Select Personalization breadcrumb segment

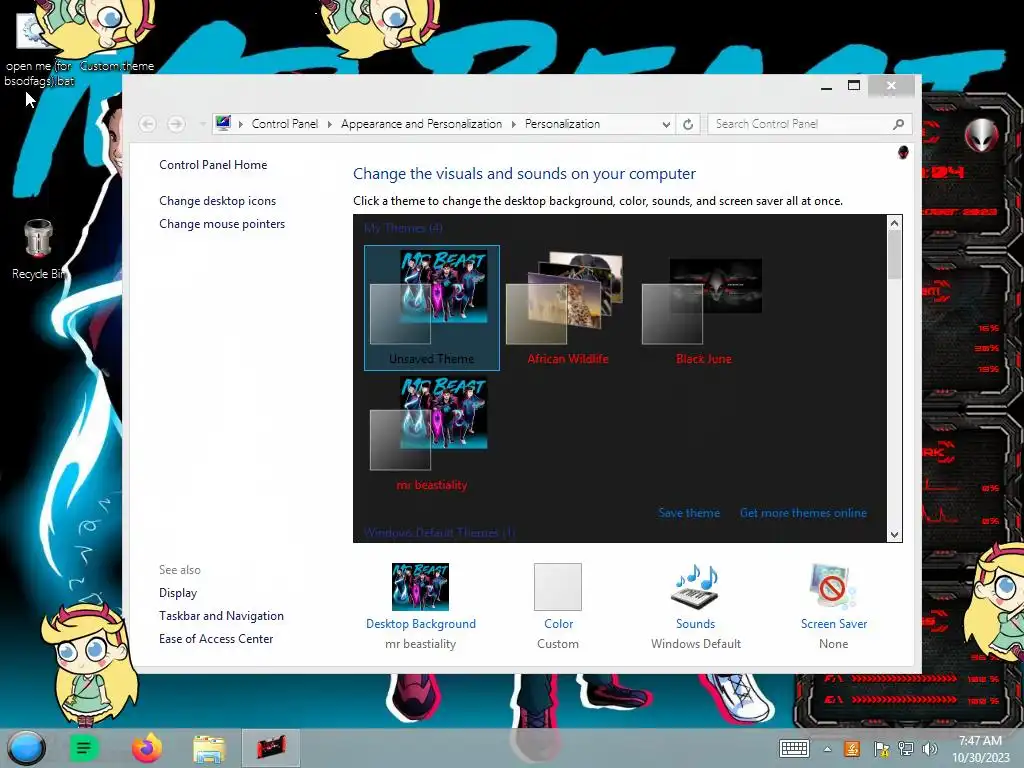coord(562,123)
